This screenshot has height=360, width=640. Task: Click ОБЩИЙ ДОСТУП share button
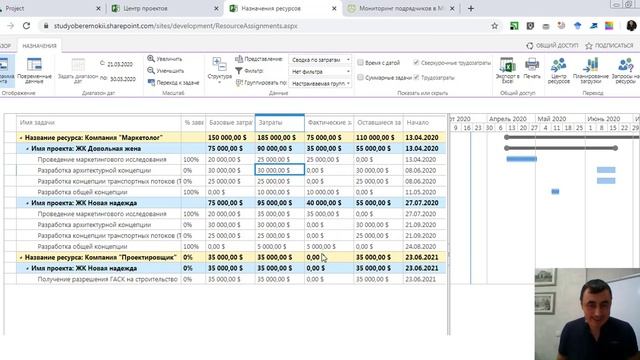click(x=552, y=46)
